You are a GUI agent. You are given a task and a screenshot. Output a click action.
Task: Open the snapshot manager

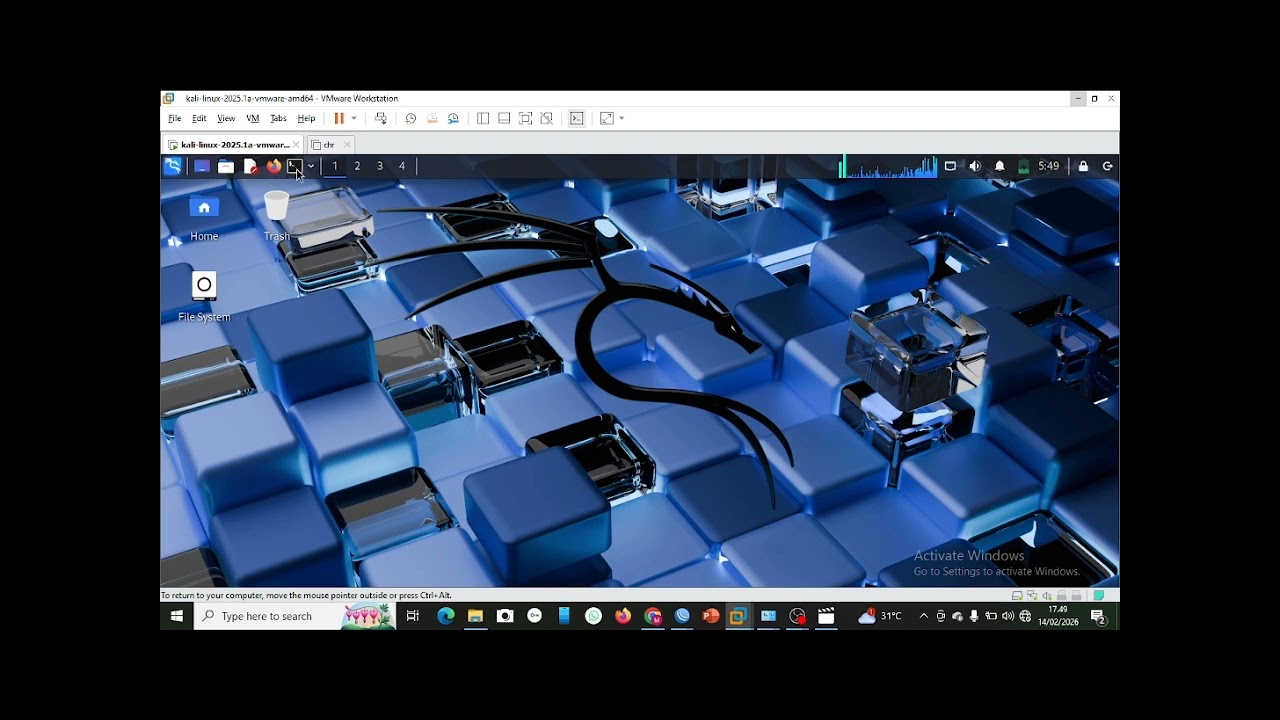(x=454, y=118)
